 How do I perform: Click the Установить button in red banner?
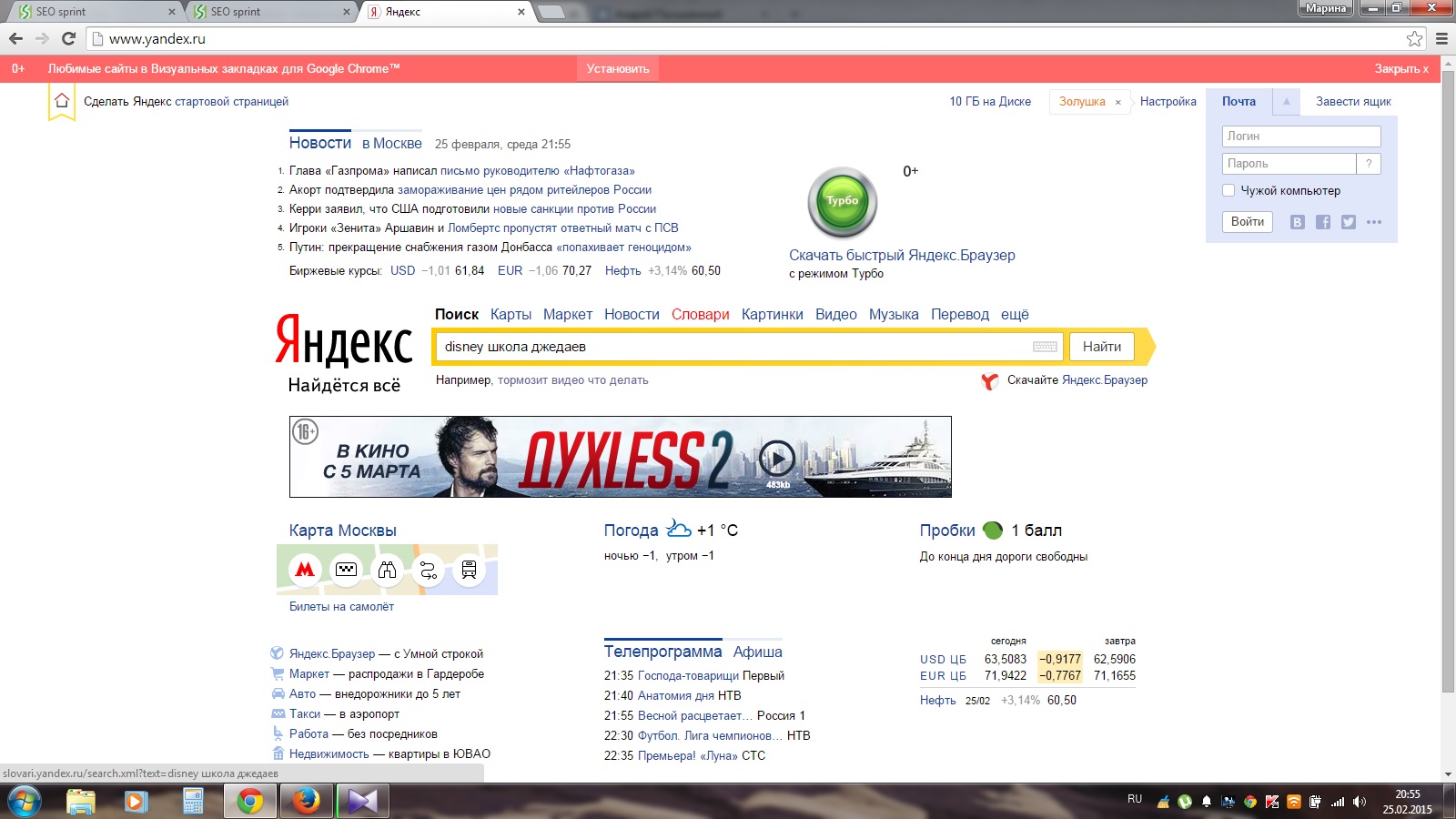pos(618,68)
